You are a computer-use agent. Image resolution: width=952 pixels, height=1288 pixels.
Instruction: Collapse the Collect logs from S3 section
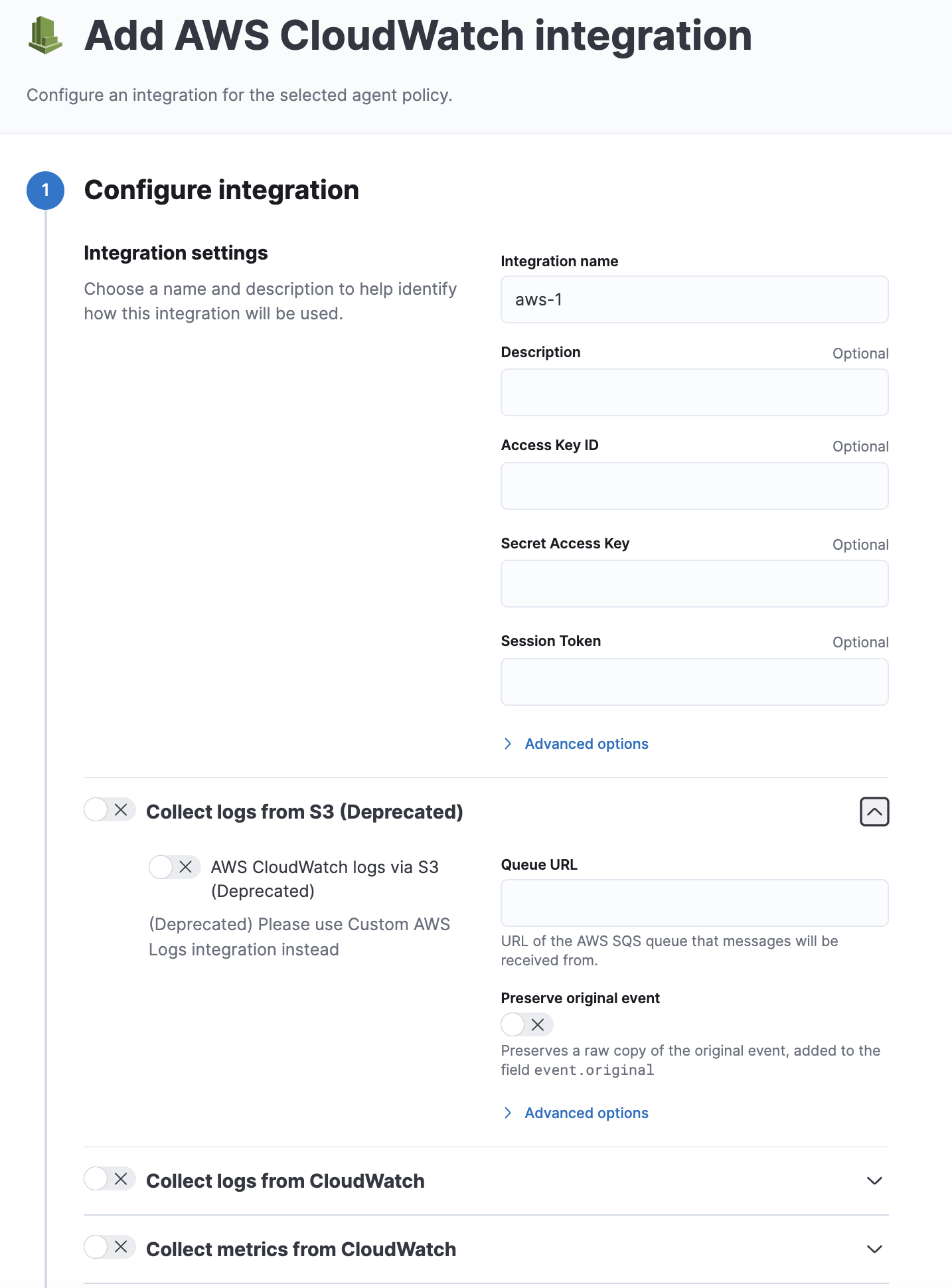[874, 812]
